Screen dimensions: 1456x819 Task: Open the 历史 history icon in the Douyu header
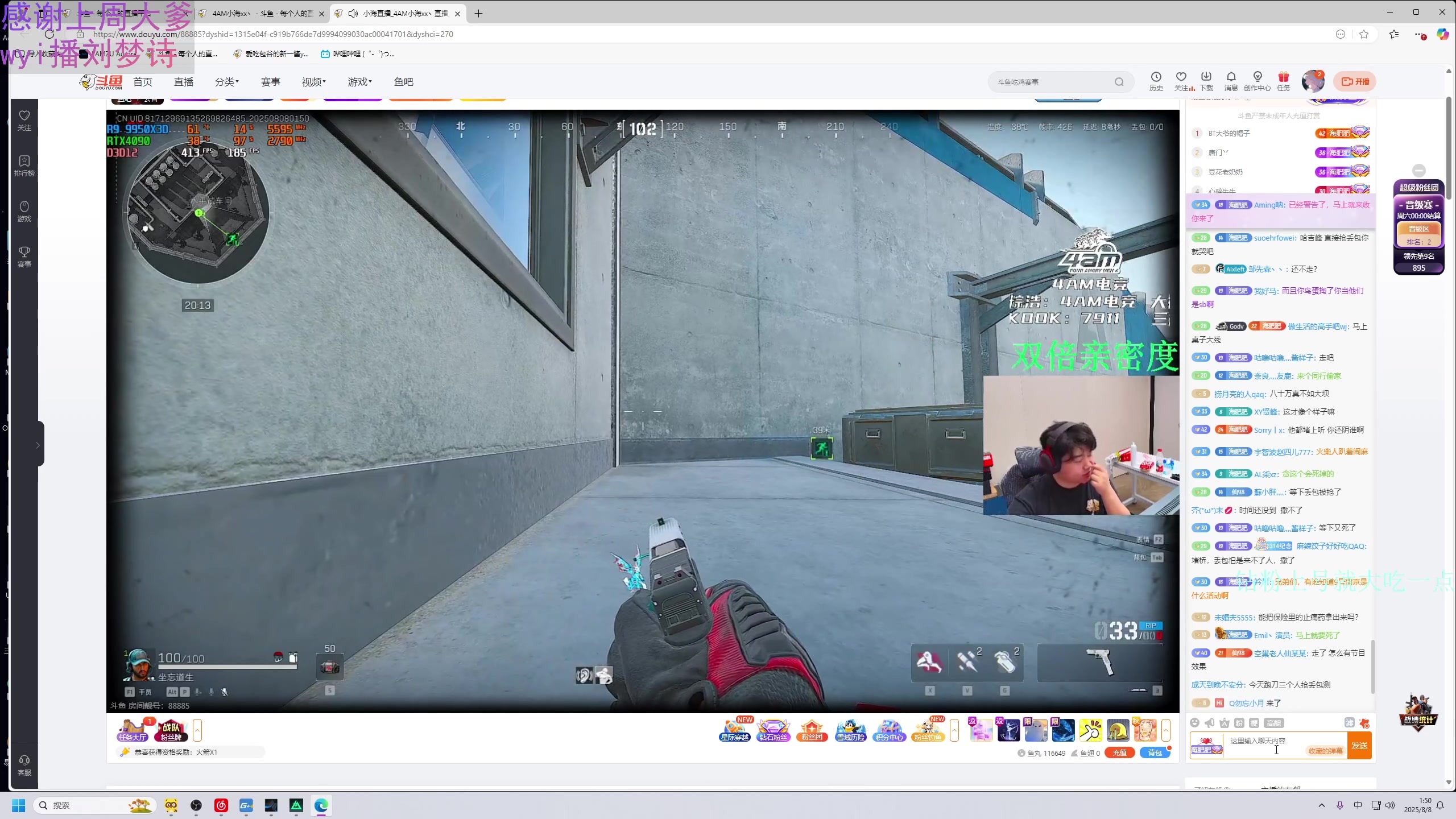[1156, 81]
